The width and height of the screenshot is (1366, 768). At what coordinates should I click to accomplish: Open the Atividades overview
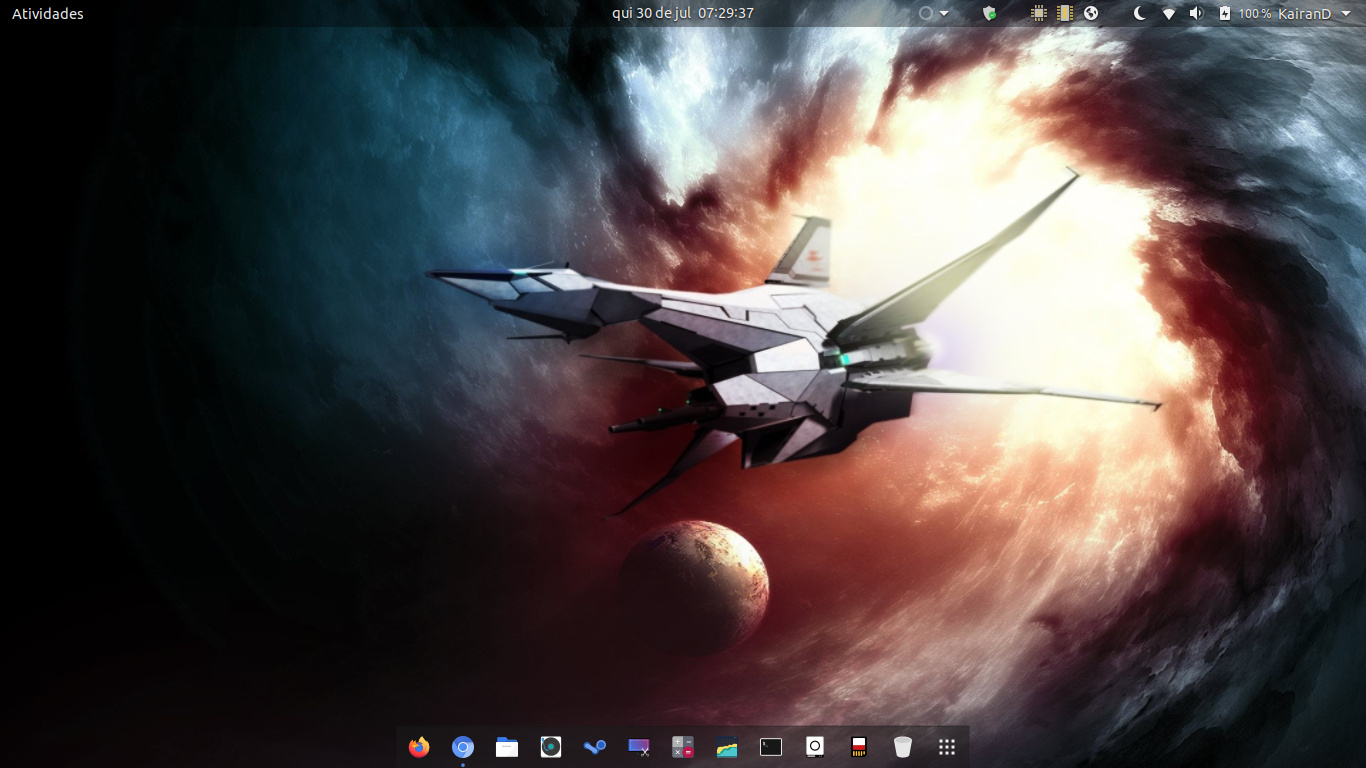[x=48, y=14]
